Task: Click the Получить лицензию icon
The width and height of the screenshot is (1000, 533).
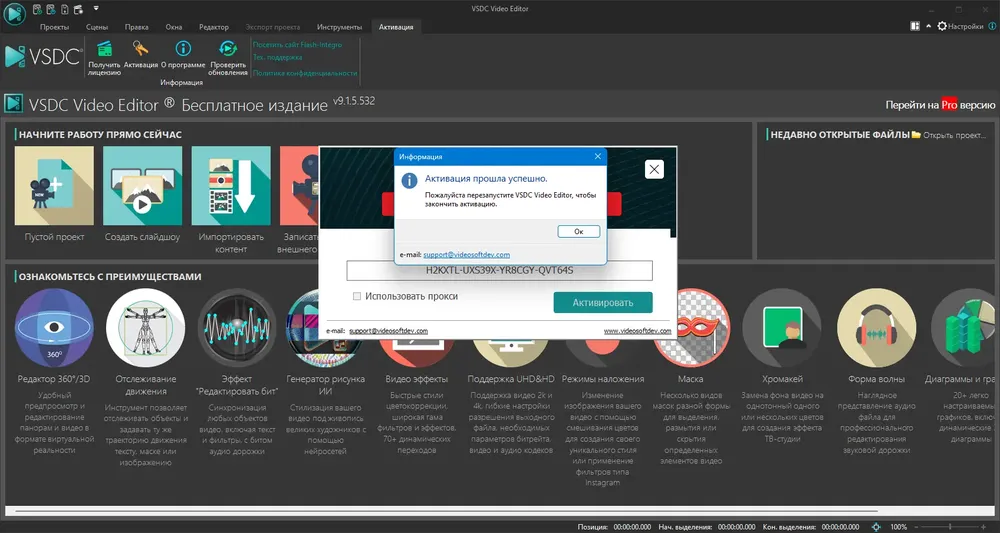Action: tap(104, 48)
